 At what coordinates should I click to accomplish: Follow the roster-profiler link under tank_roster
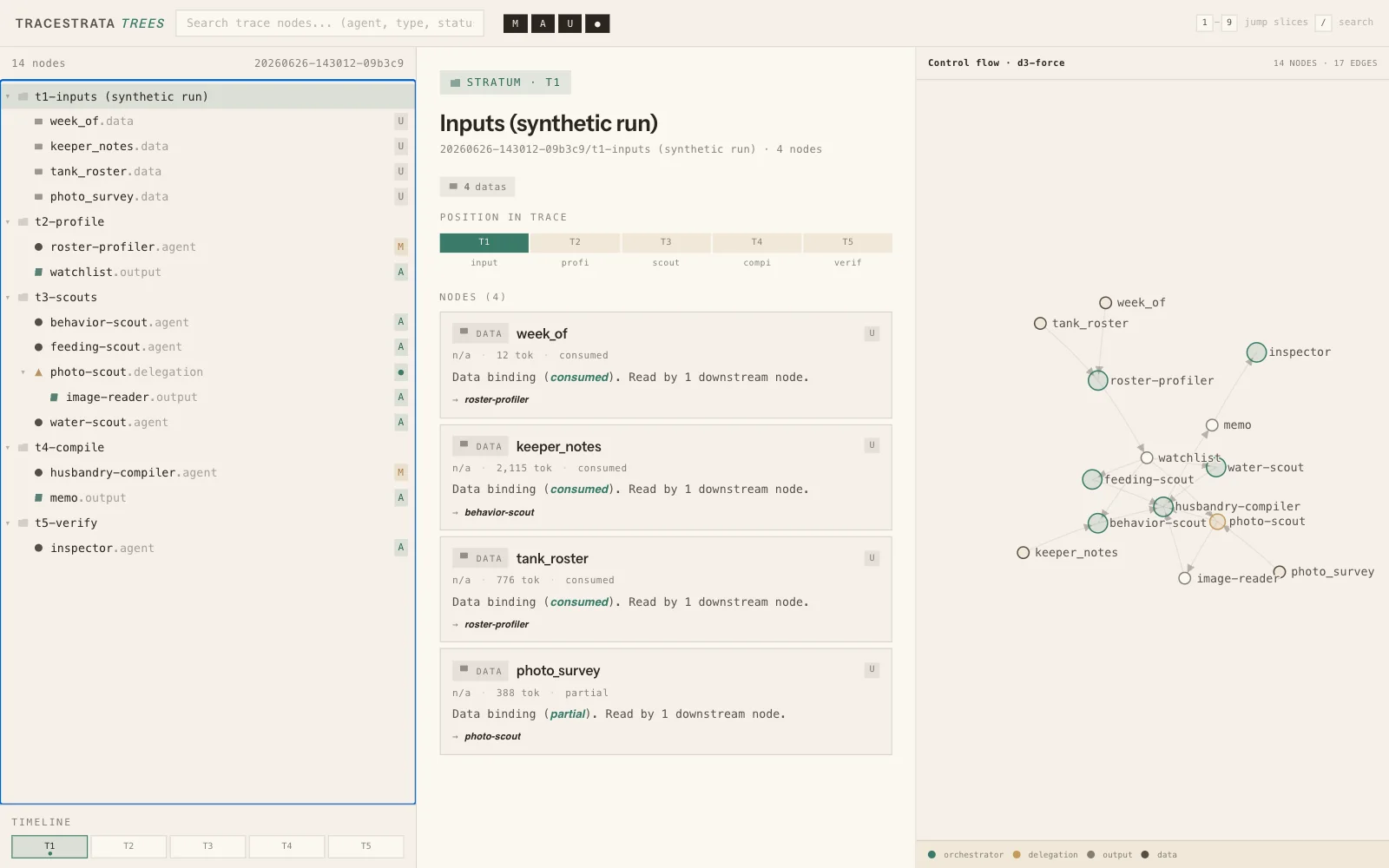(x=497, y=625)
